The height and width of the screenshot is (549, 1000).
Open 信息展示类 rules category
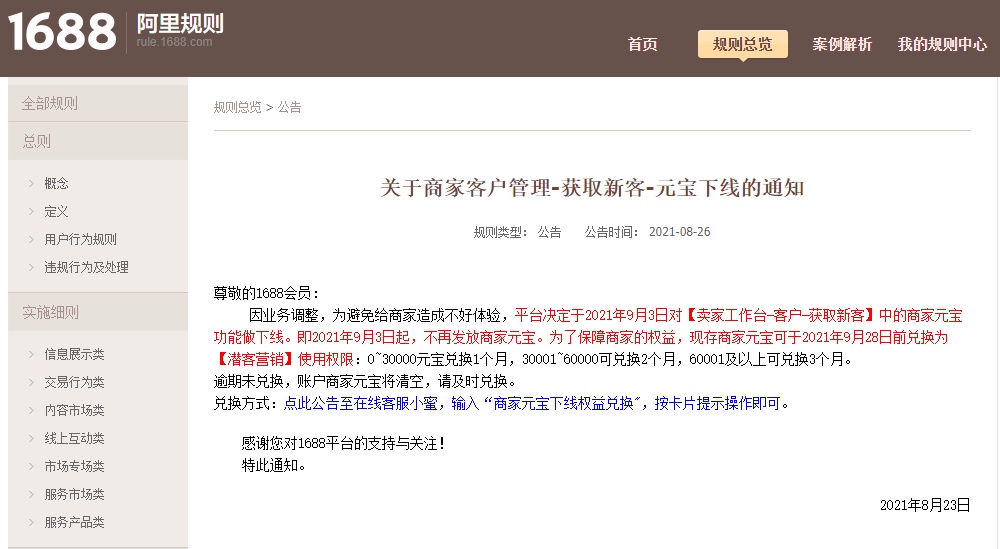74,354
